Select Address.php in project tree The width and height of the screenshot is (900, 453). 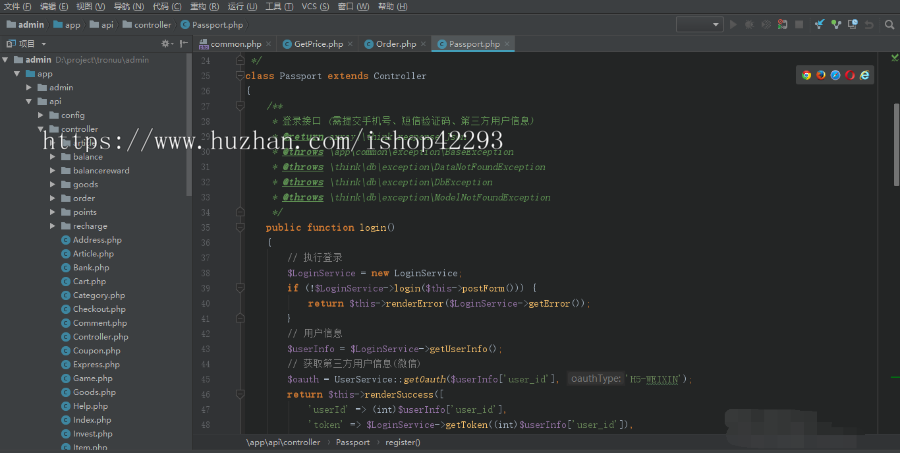point(91,240)
